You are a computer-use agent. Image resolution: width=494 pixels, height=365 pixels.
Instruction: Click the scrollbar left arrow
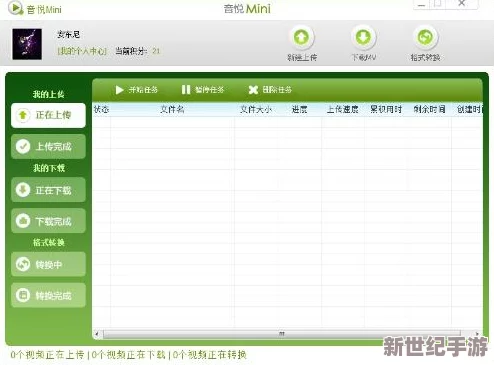tap(97, 333)
